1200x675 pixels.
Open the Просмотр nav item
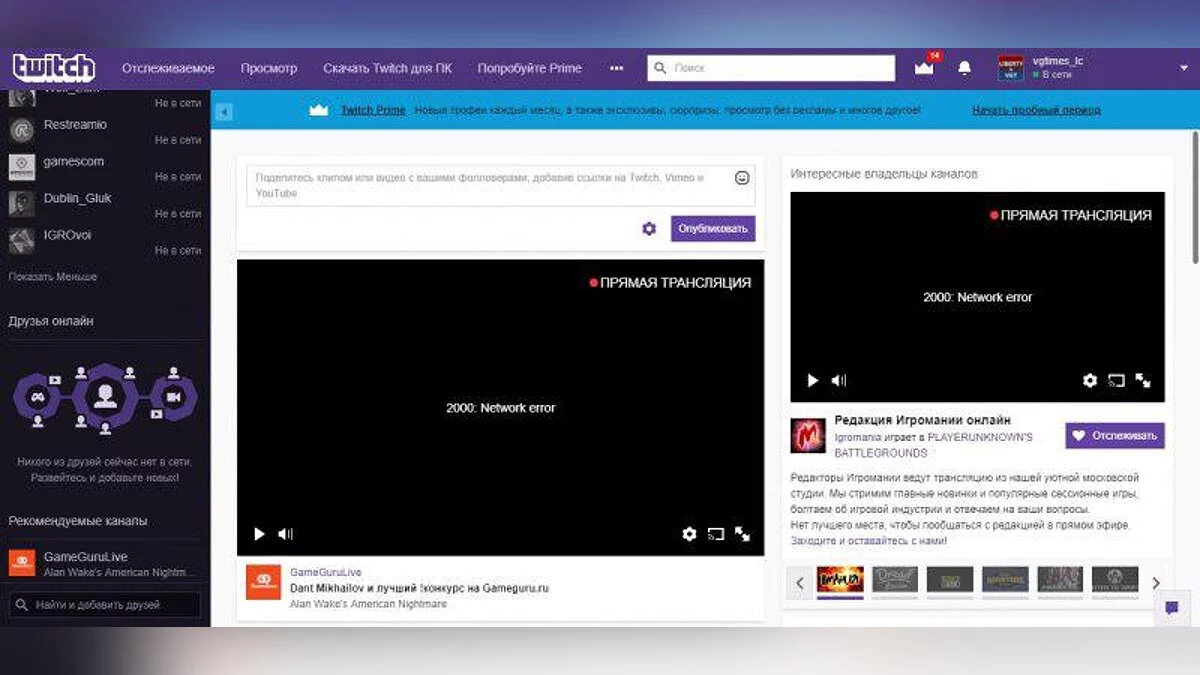pos(269,68)
